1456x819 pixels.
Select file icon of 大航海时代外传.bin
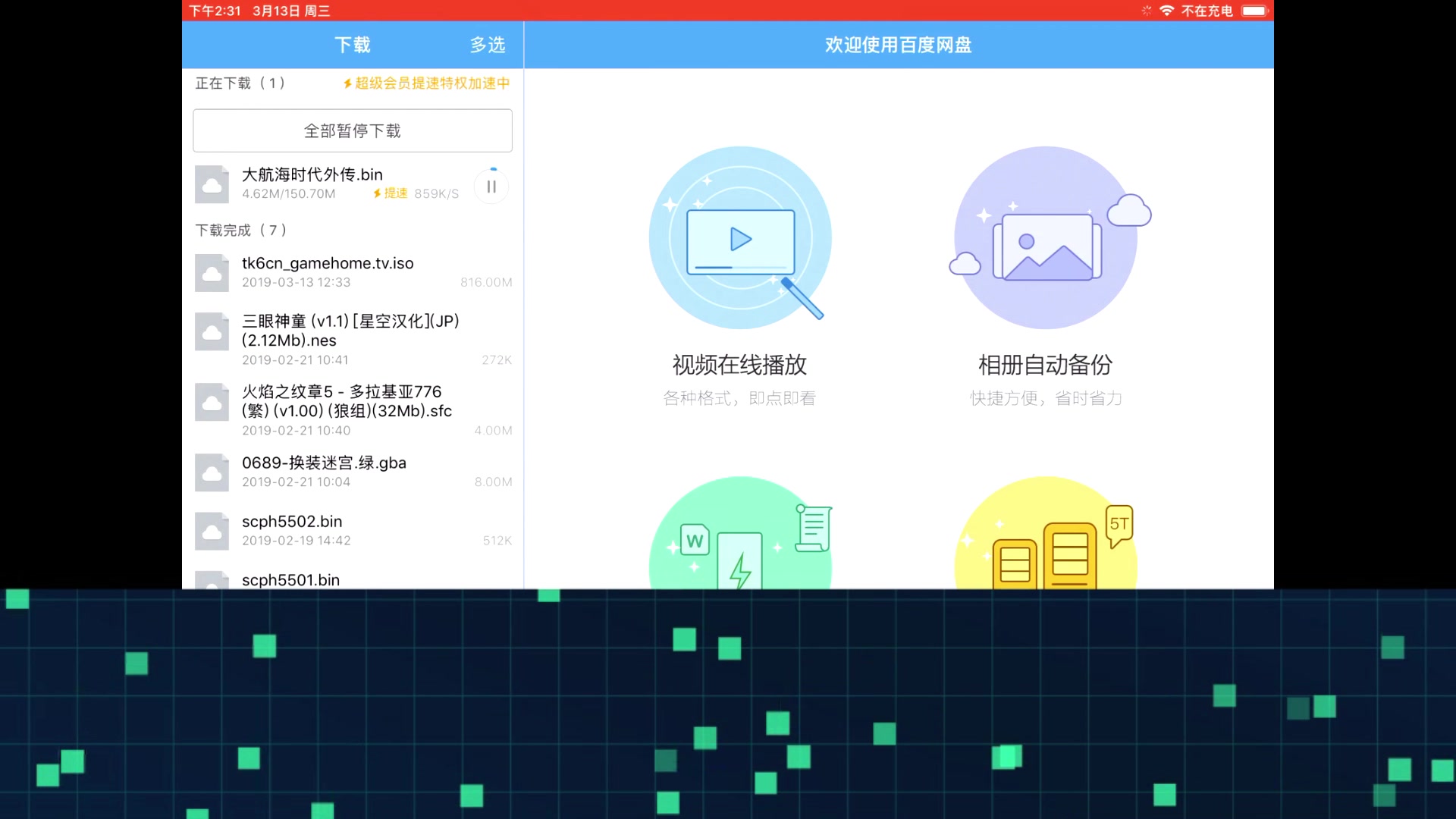(x=212, y=184)
